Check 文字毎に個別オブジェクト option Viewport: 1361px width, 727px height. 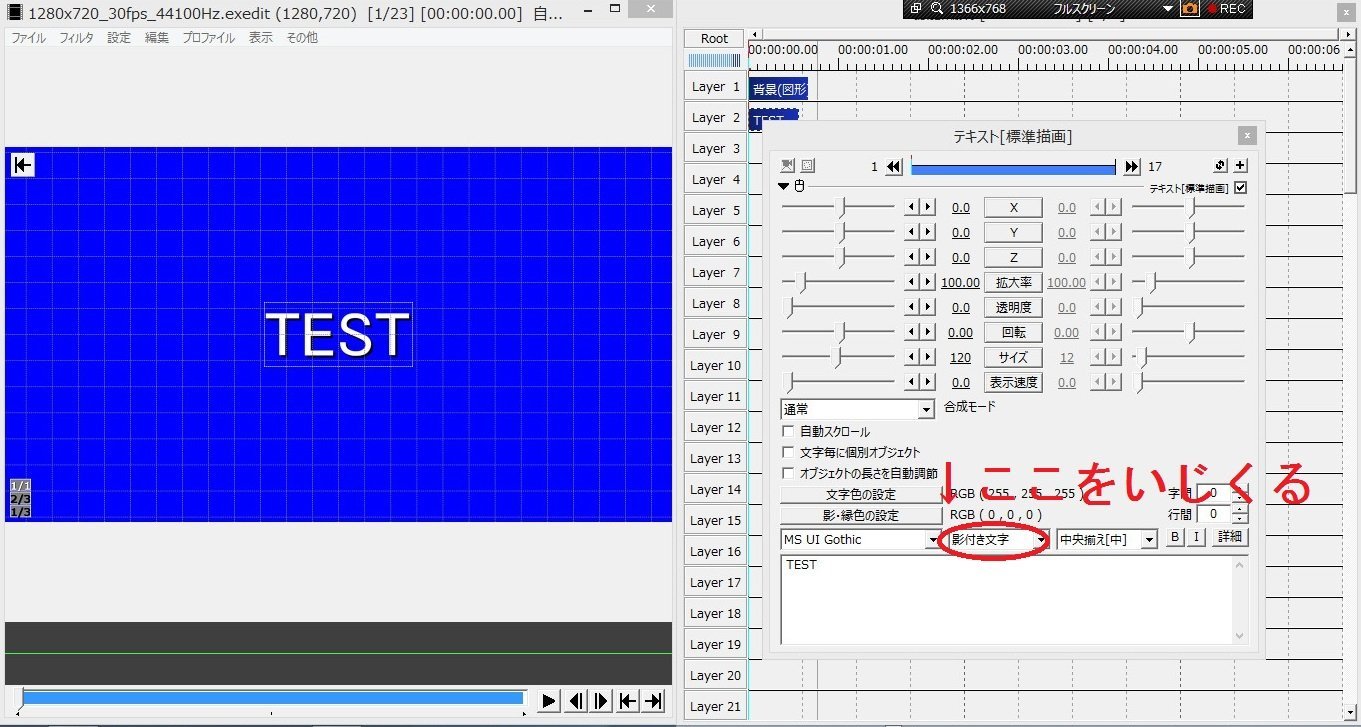point(788,451)
